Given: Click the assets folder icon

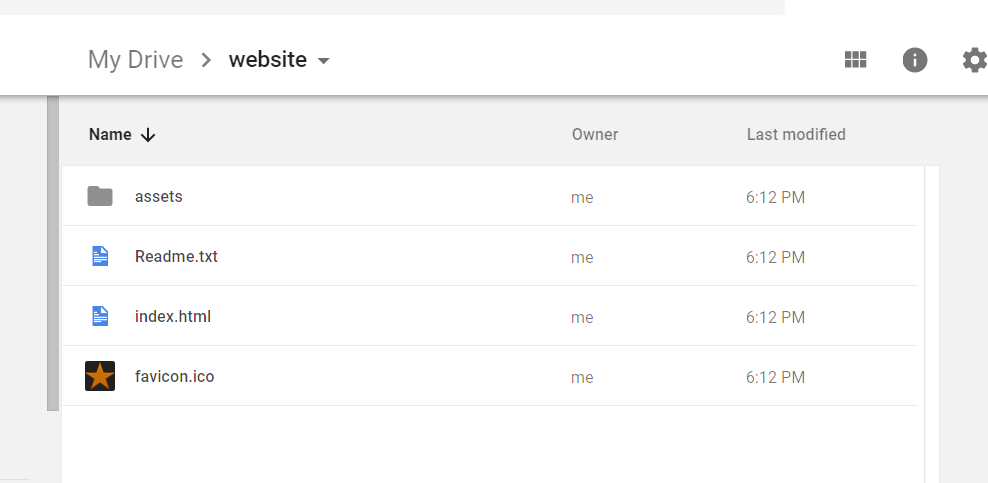Looking at the screenshot, I should [x=100, y=196].
